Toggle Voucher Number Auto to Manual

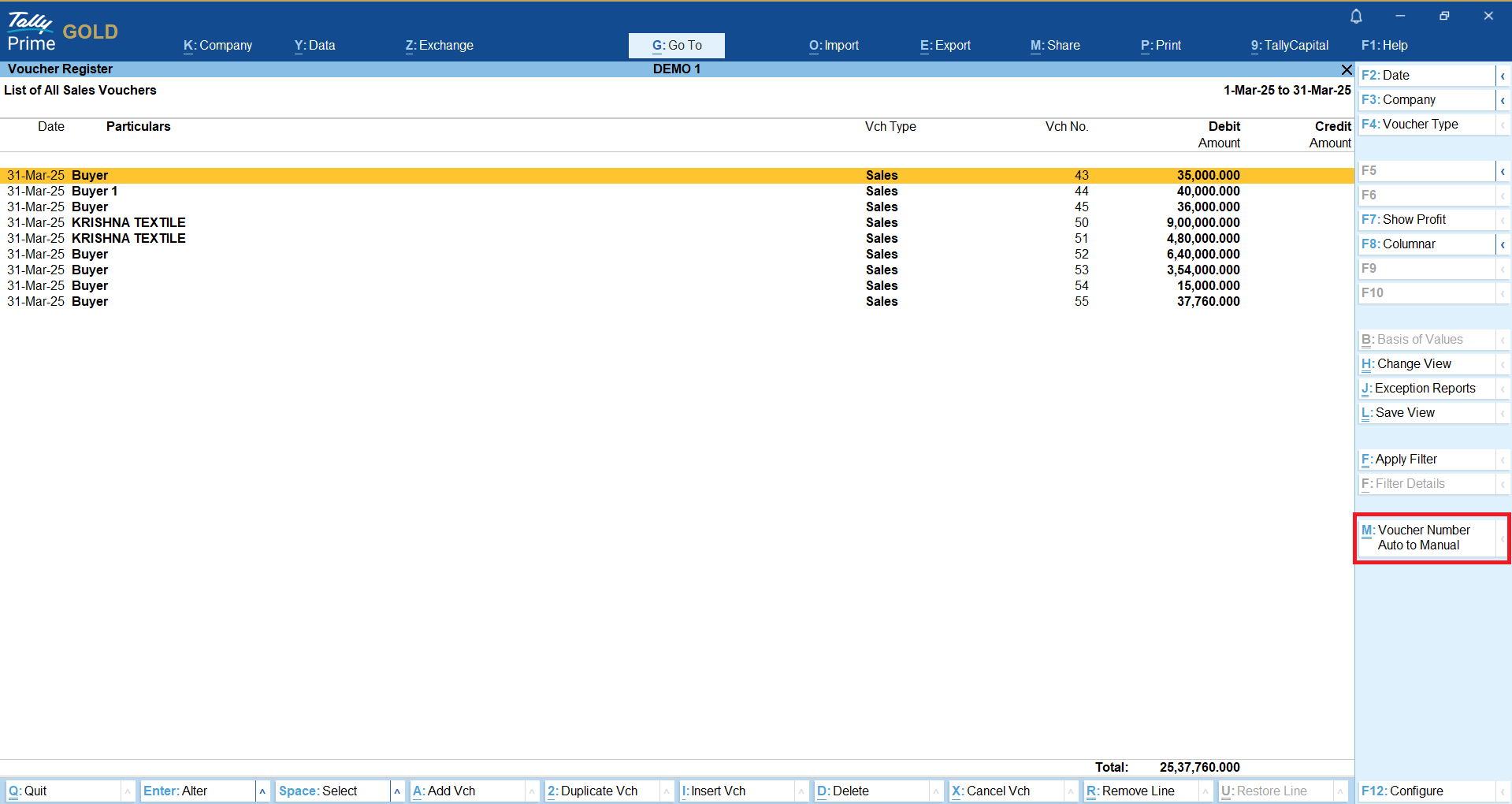(x=1426, y=538)
